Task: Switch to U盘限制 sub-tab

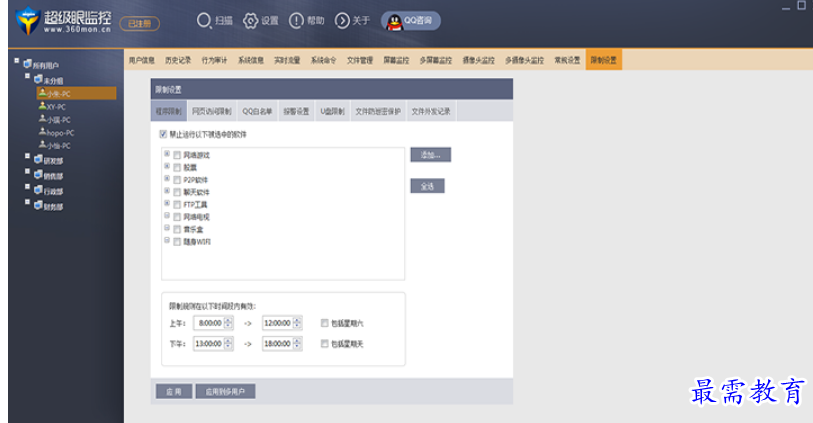Action: tap(332, 111)
